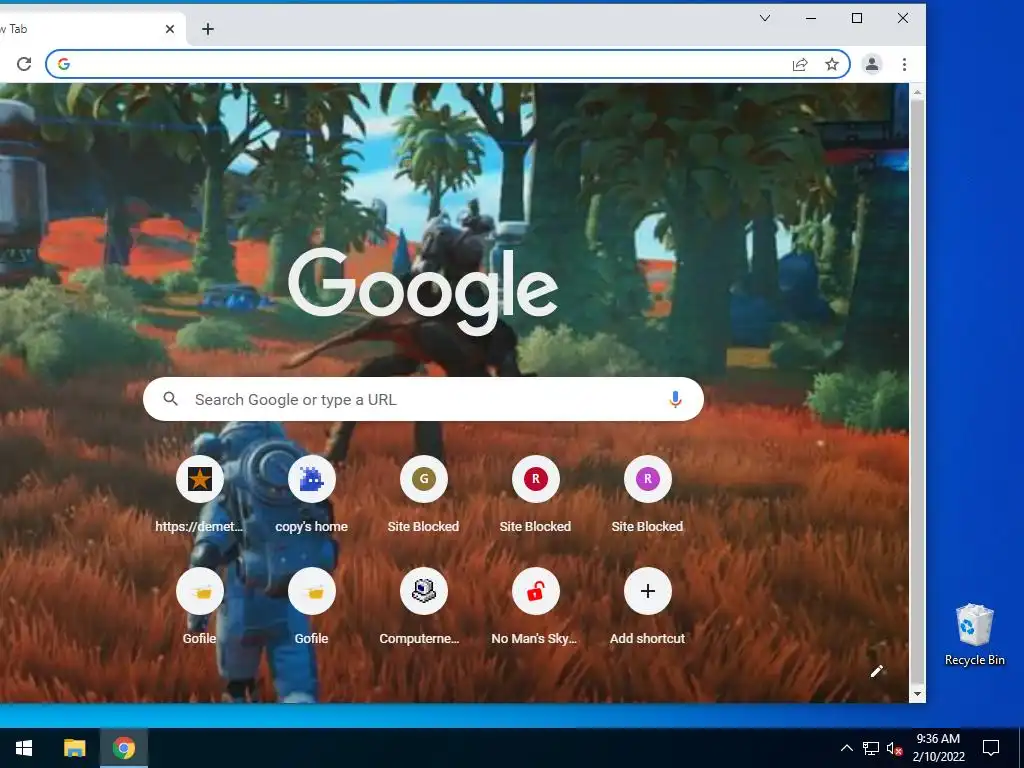Screen dimensions: 1024x768
Task: Show hidden system tray icons
Action: (x=846, y=748)
